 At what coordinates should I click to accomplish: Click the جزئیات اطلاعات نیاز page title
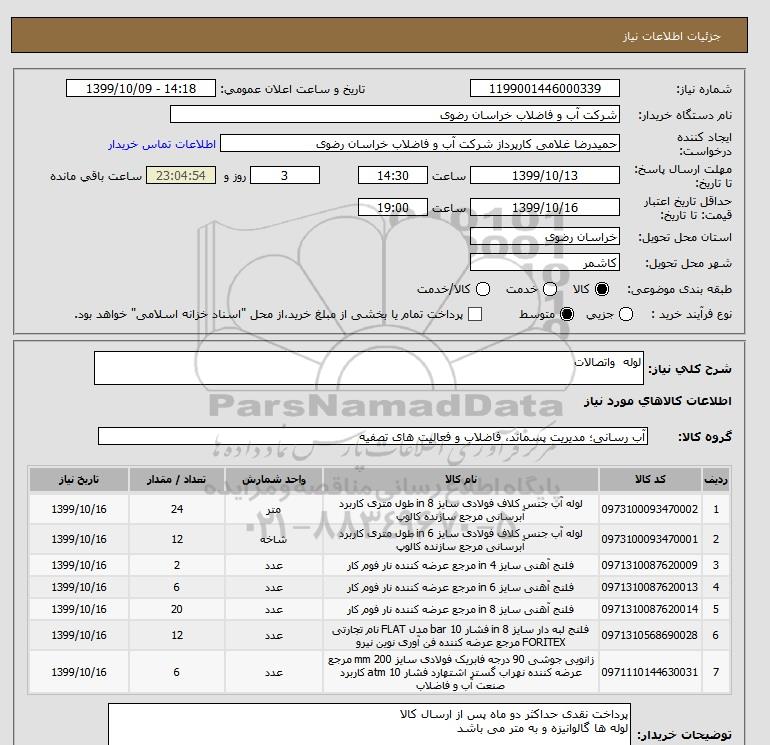click(671, 36)
